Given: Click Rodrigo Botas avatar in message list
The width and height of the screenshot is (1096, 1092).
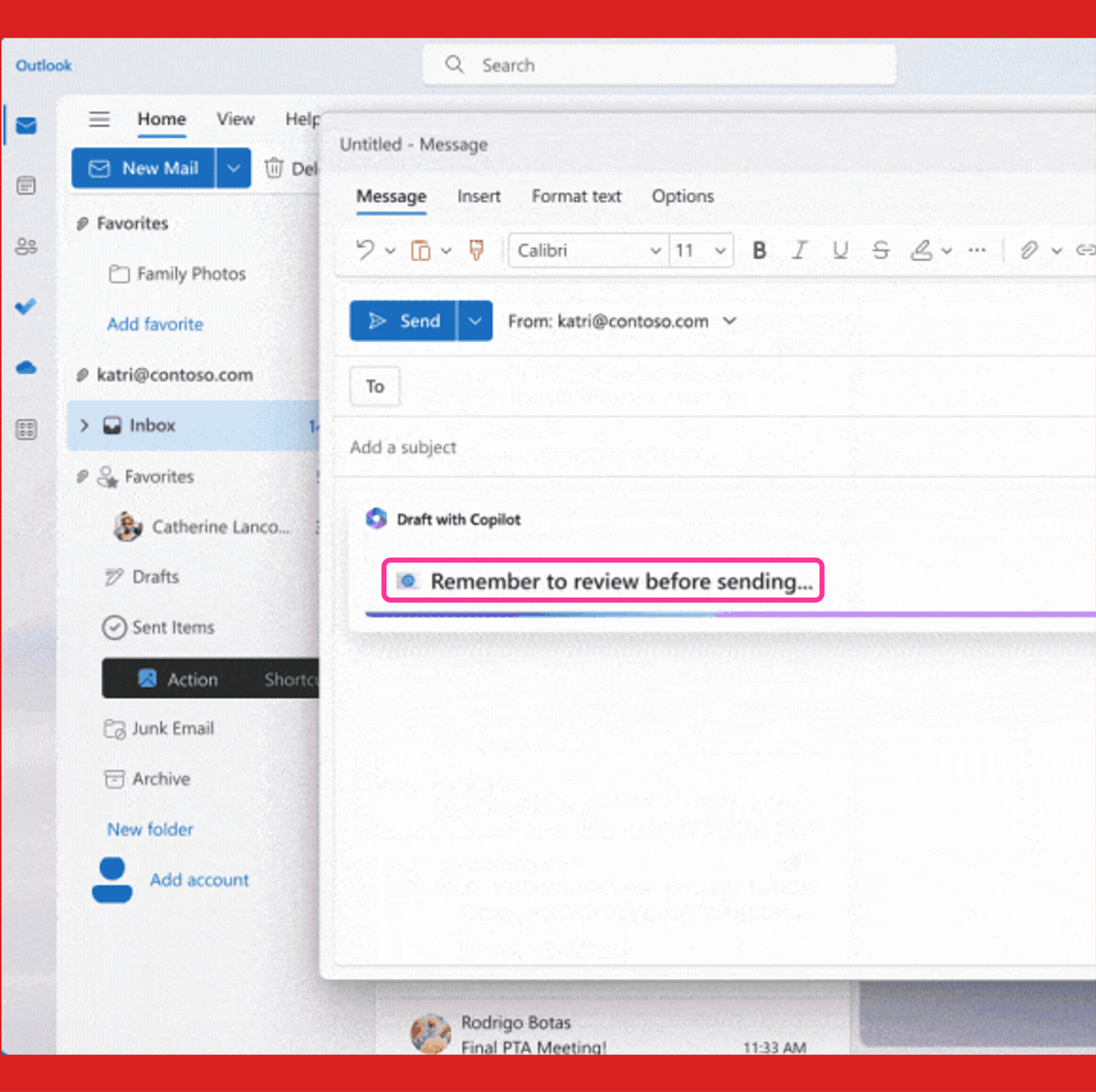Looking at the screenshot, I should click(x=431, y=1034).
